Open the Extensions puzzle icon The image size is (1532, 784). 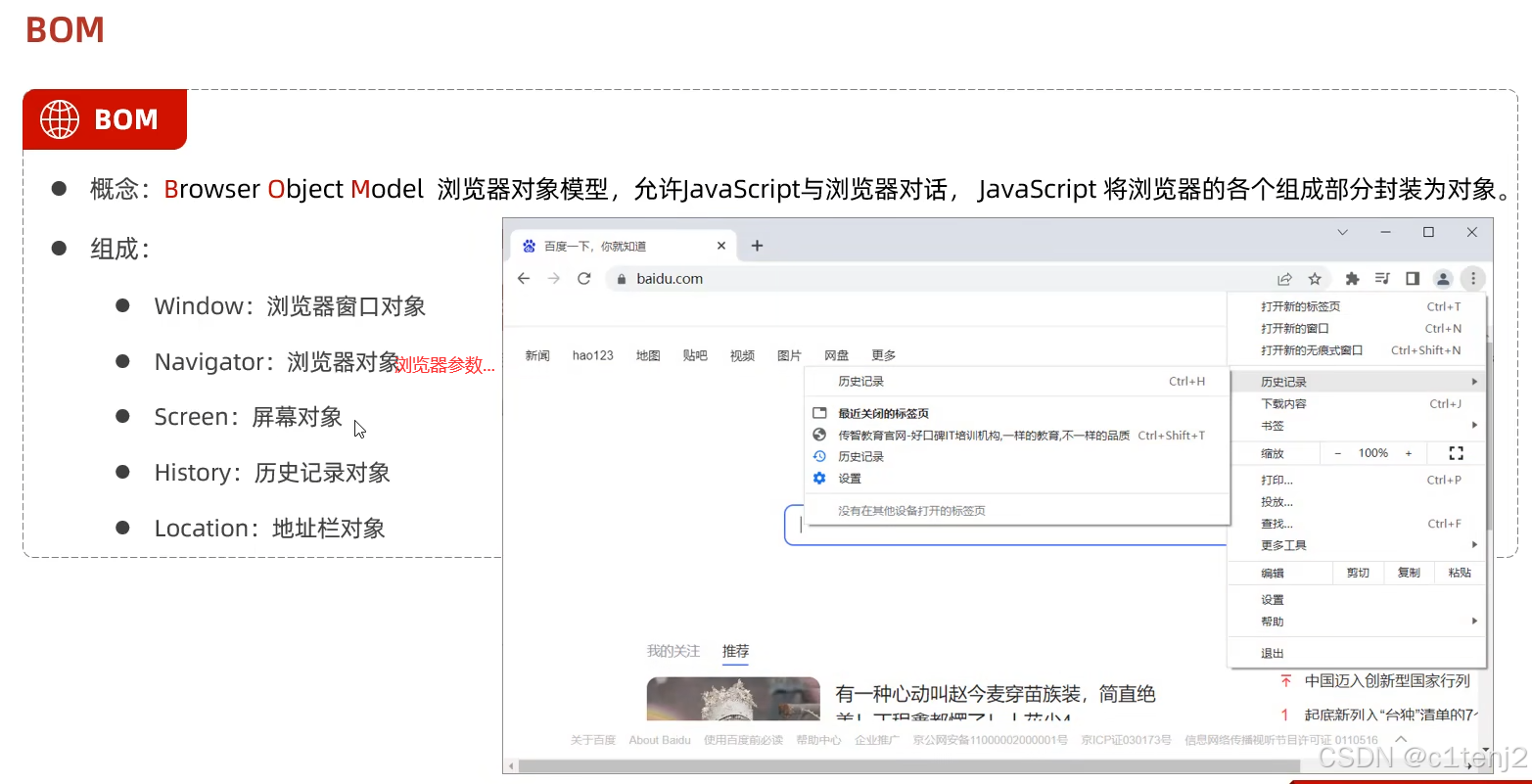click(1352, 278)
